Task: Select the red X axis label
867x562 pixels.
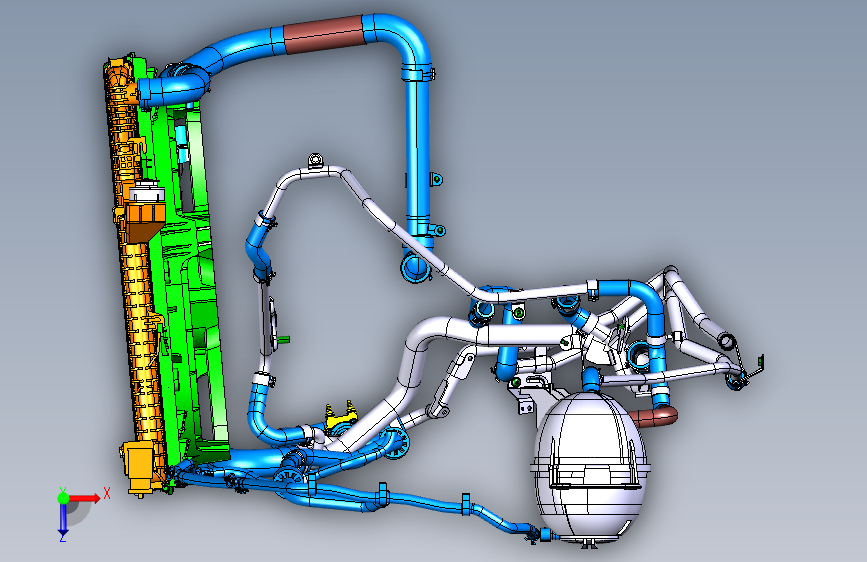Action: (107, 494)
